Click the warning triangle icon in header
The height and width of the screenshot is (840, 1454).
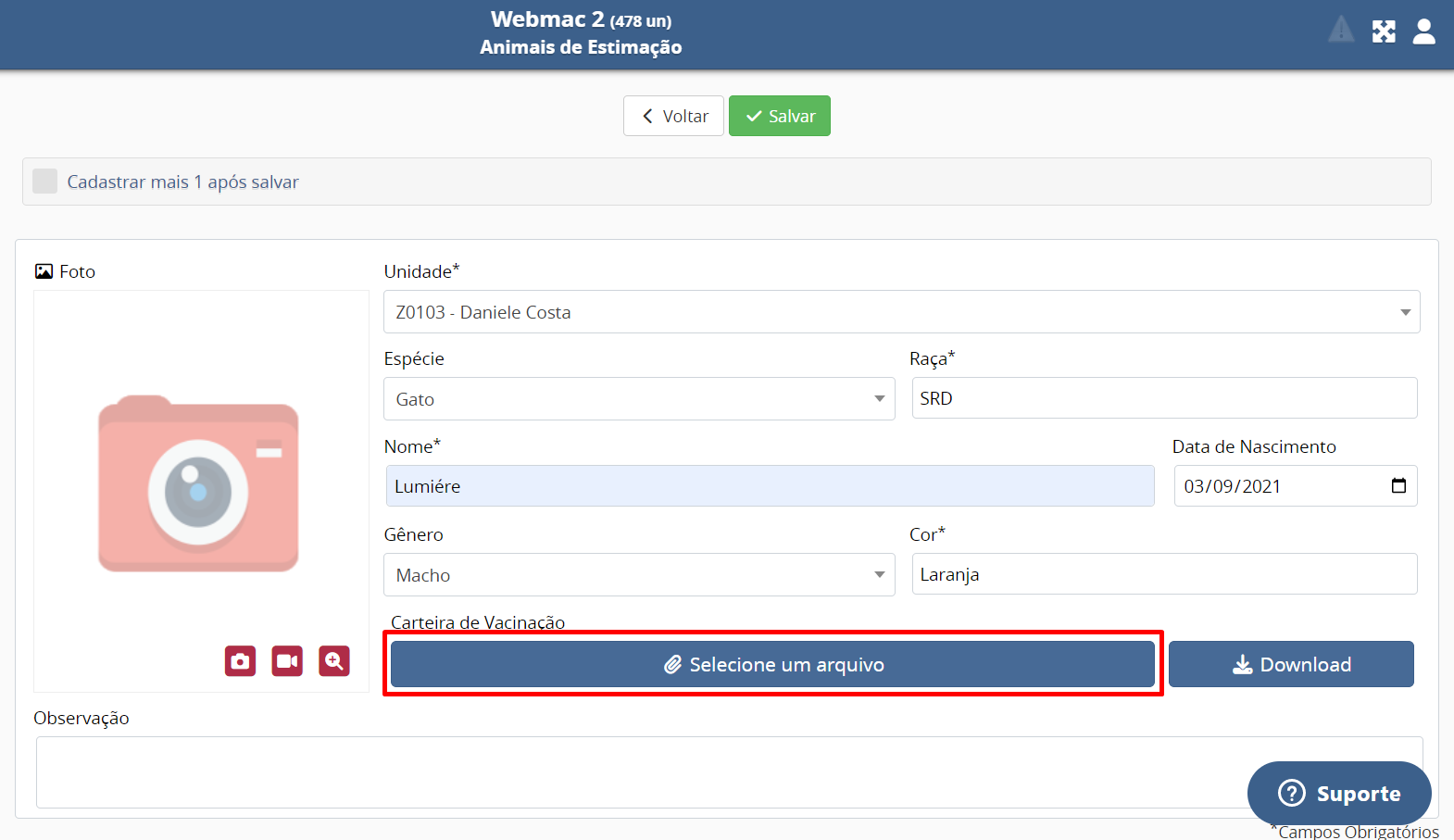tap(1341, 31)
